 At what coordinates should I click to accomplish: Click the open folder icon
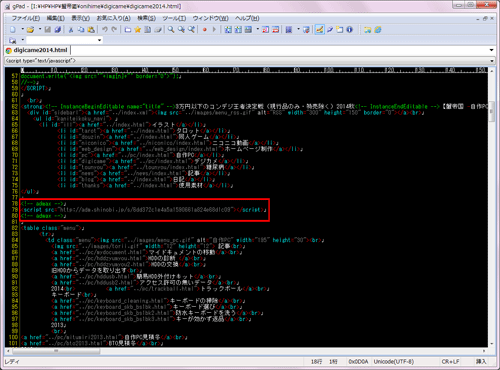[x=30, y=30]
